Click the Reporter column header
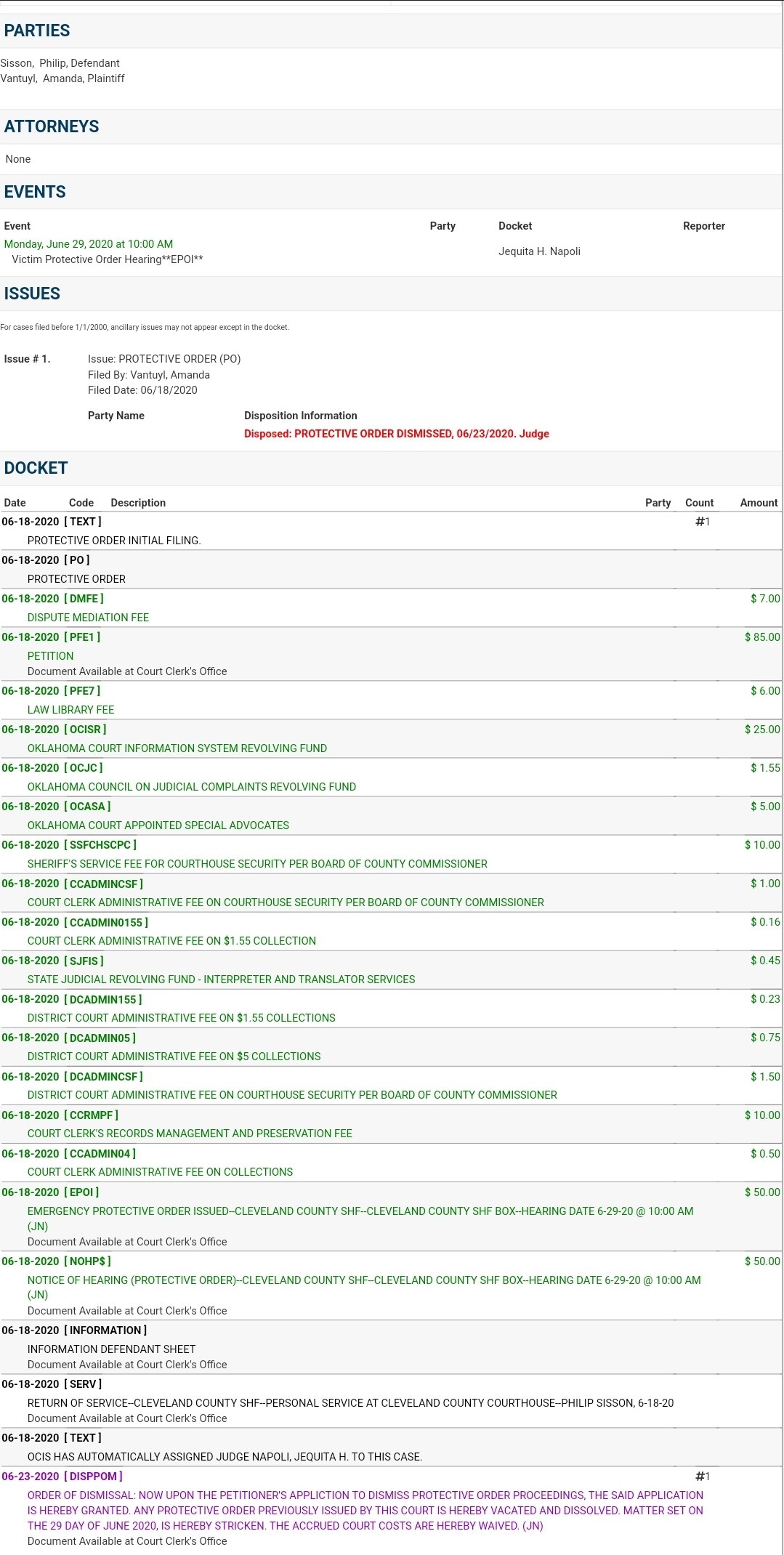 (704, 226)
